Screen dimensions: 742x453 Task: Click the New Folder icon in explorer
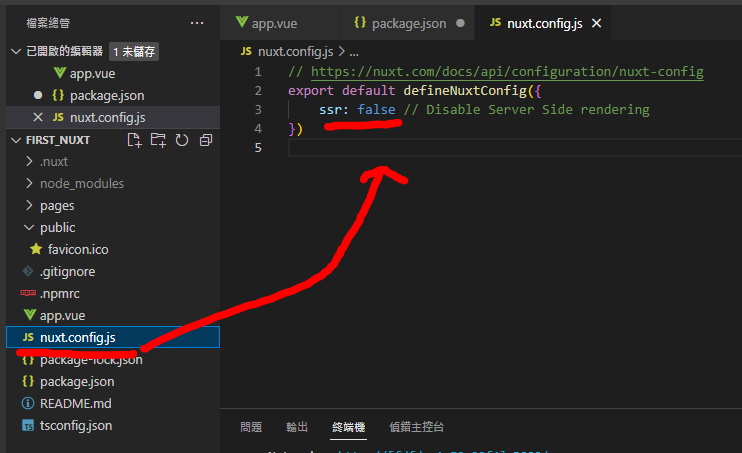click(x=158, y=140)
